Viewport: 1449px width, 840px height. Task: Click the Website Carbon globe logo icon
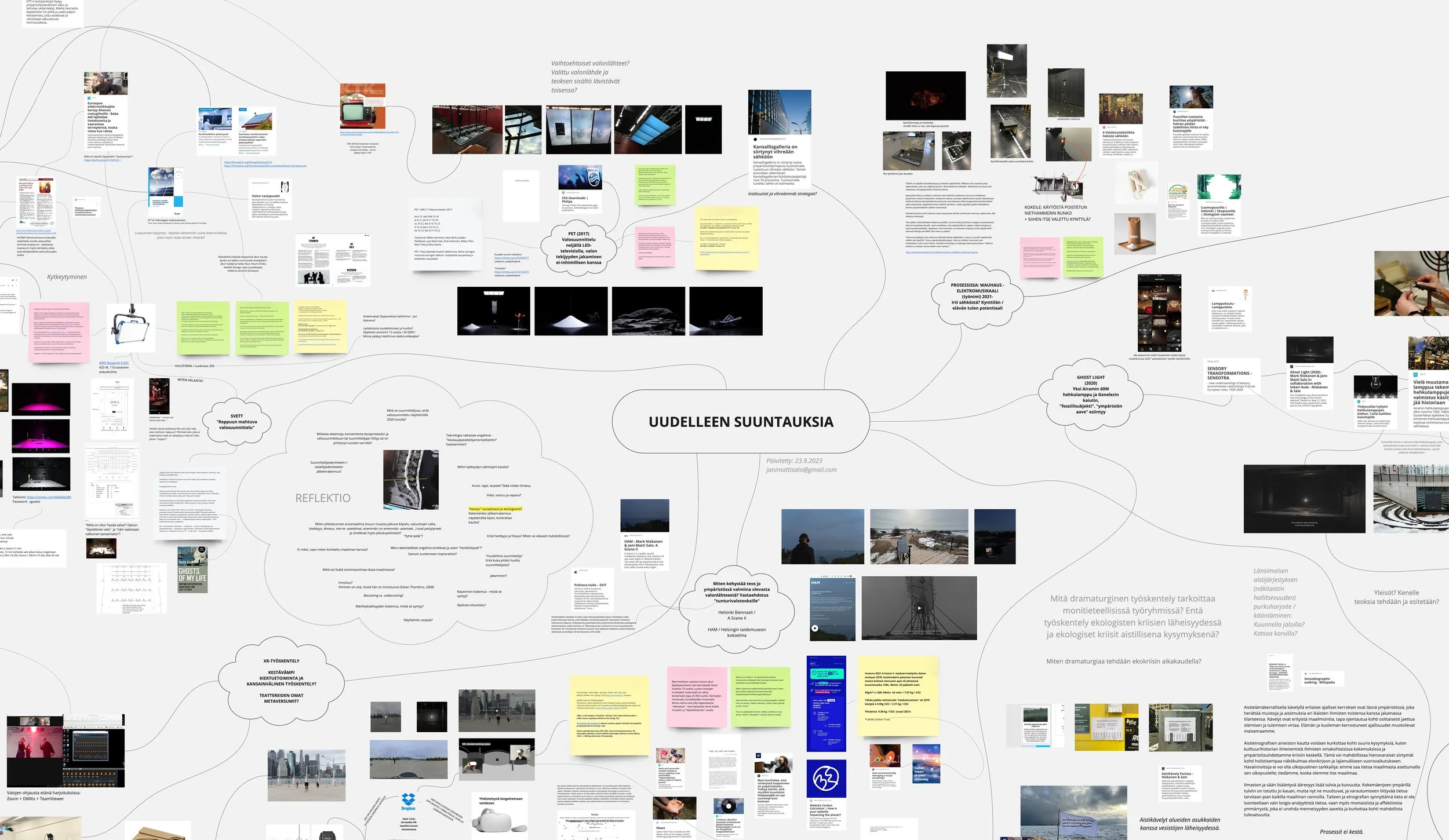[x=825, y=779]
